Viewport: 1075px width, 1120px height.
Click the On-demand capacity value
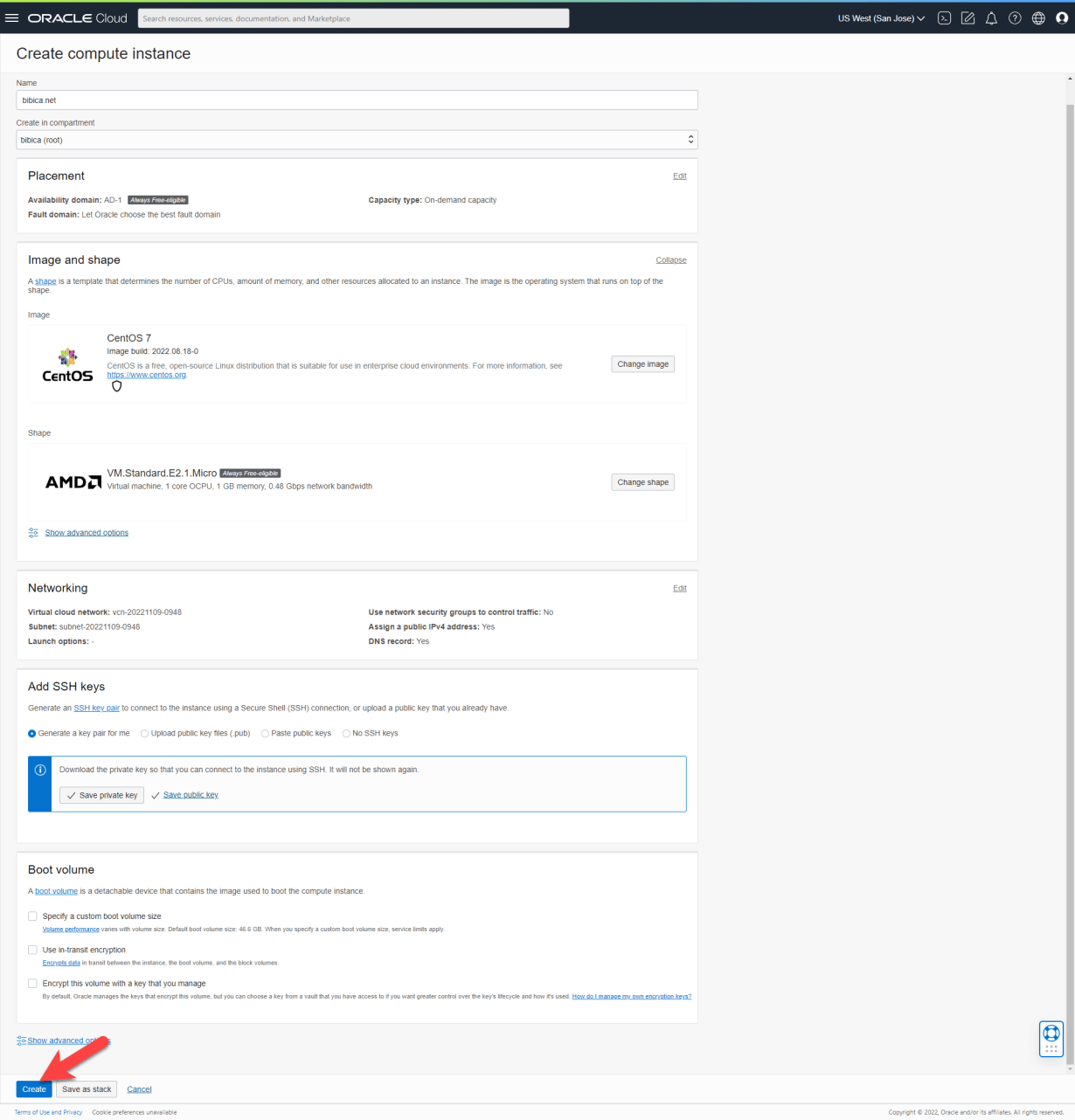click(x=461, y=200)
